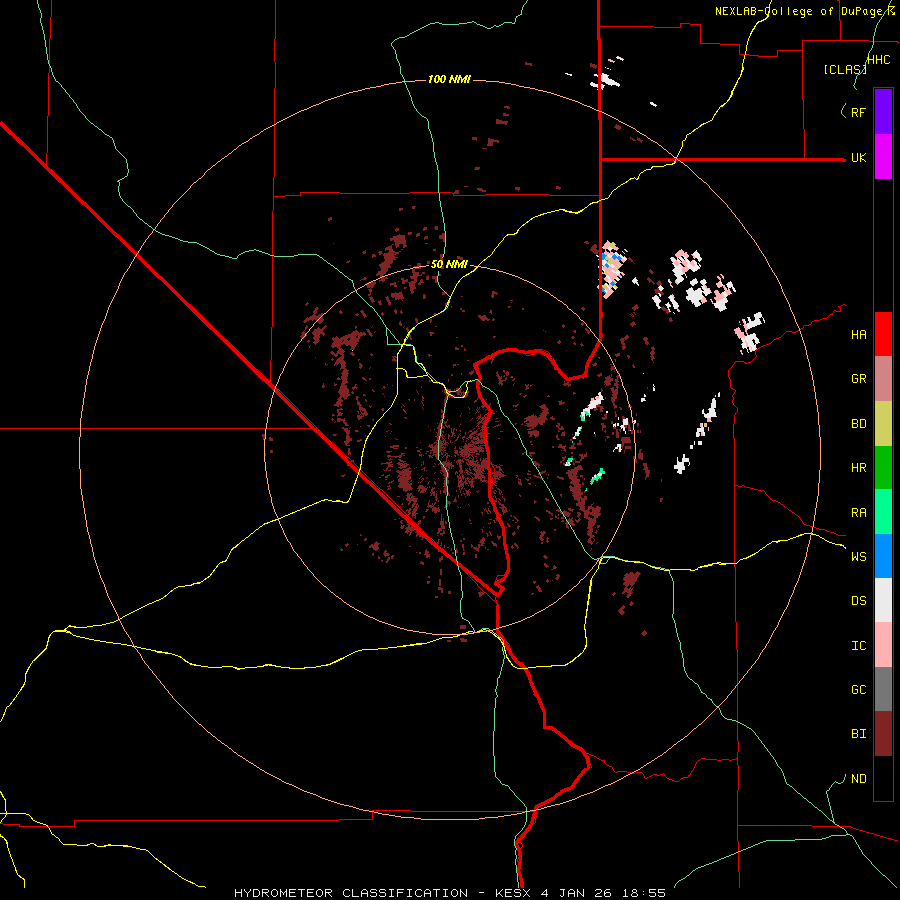Click the red HA color swatch
The image size is (900, 900).
tap(883, 334)
